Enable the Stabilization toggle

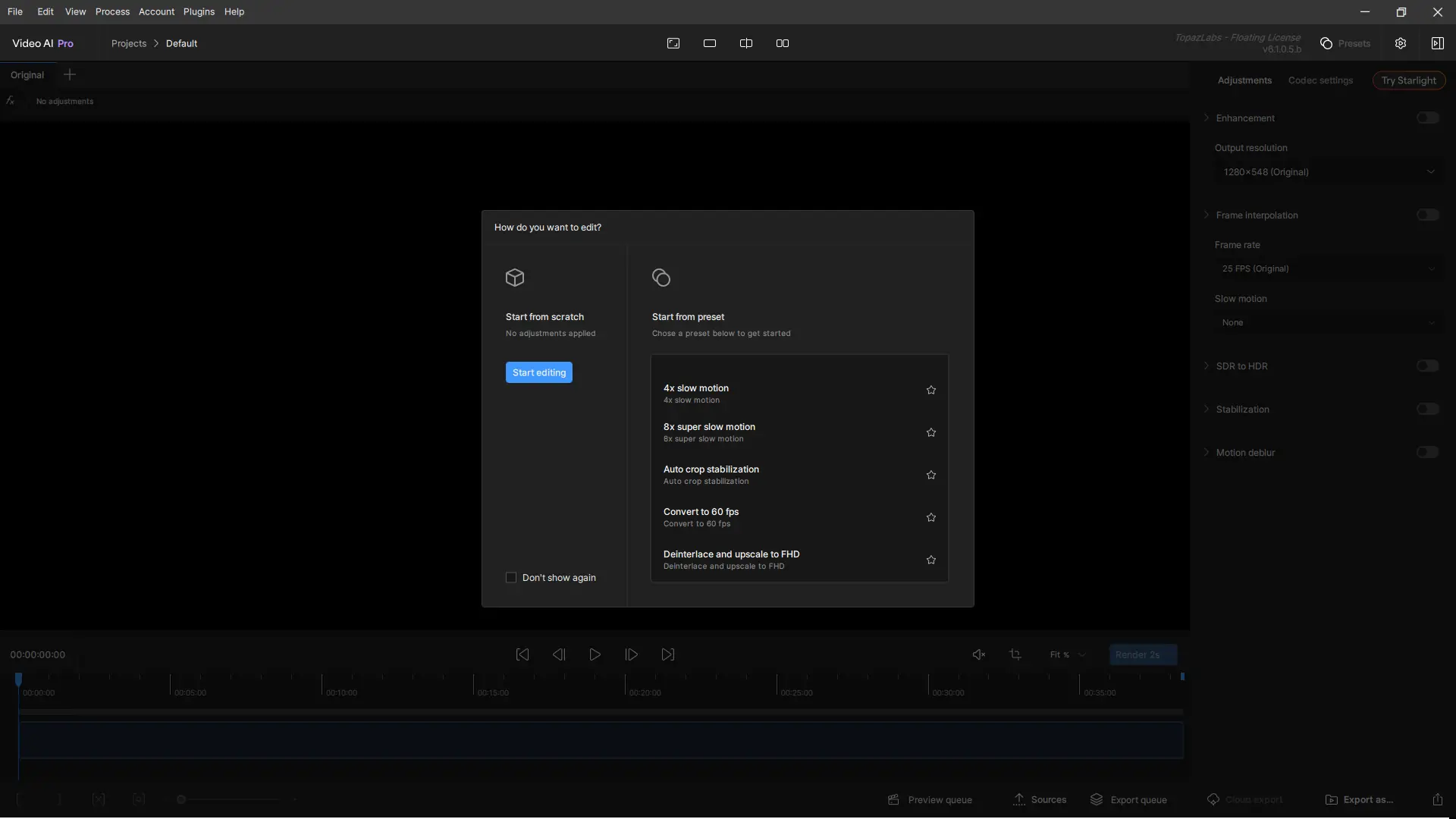1427,409
